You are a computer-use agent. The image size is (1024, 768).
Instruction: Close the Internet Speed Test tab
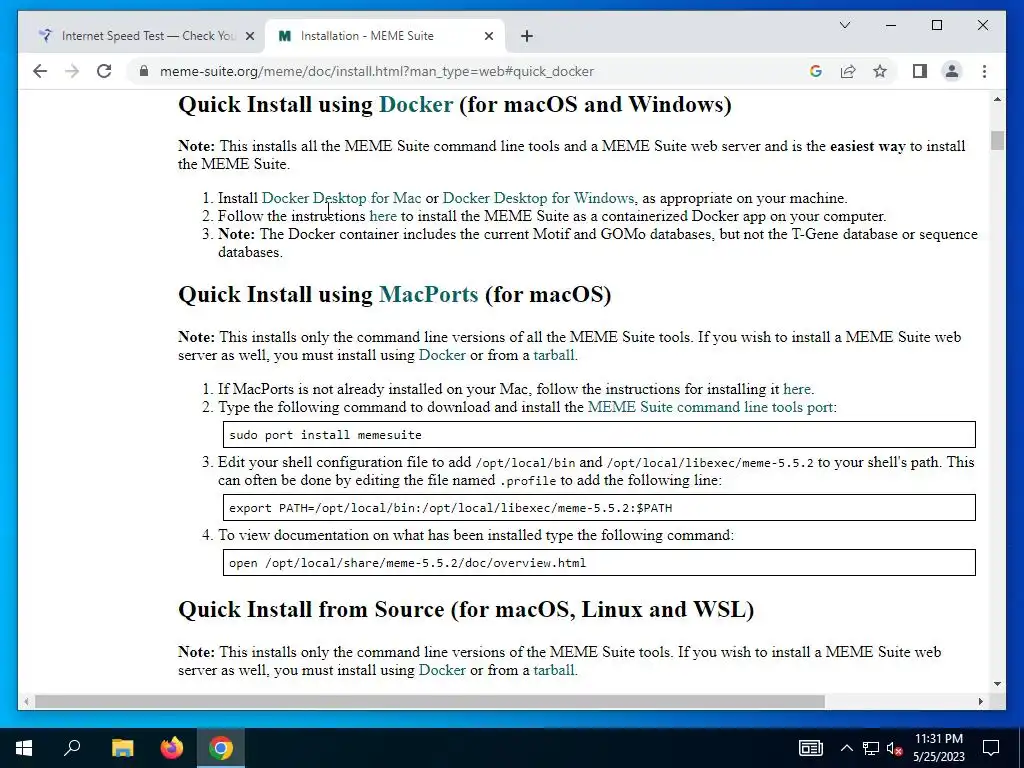pyautogui.click(x=249, y=36)
